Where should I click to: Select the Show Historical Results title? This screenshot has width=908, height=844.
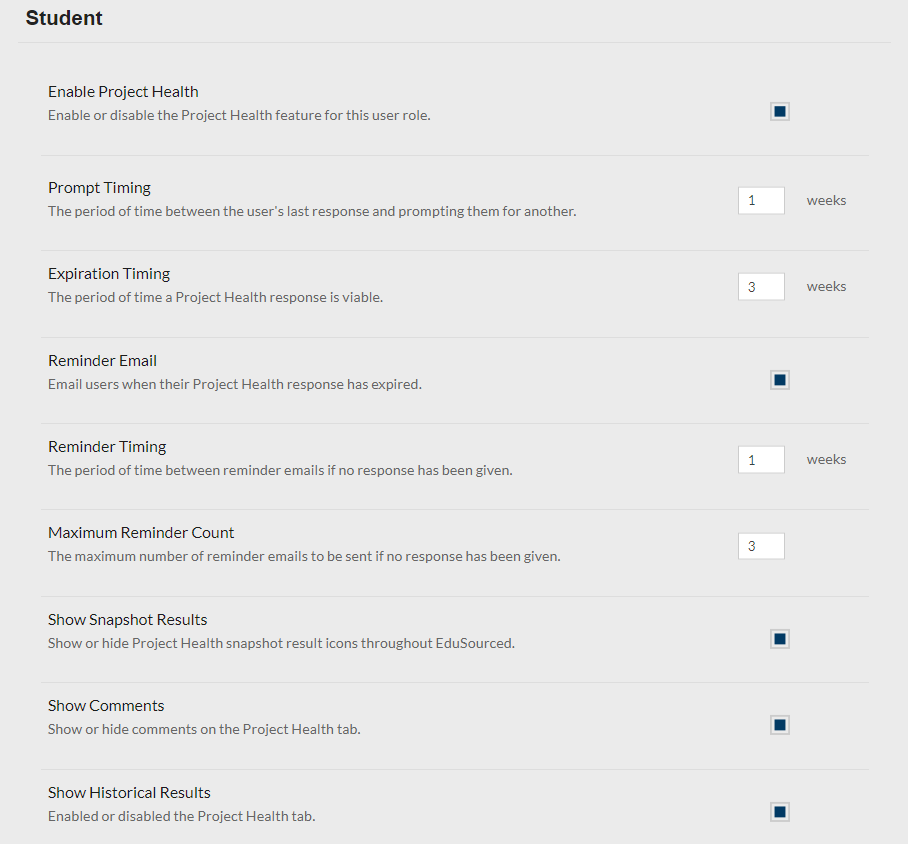point(129,792)
